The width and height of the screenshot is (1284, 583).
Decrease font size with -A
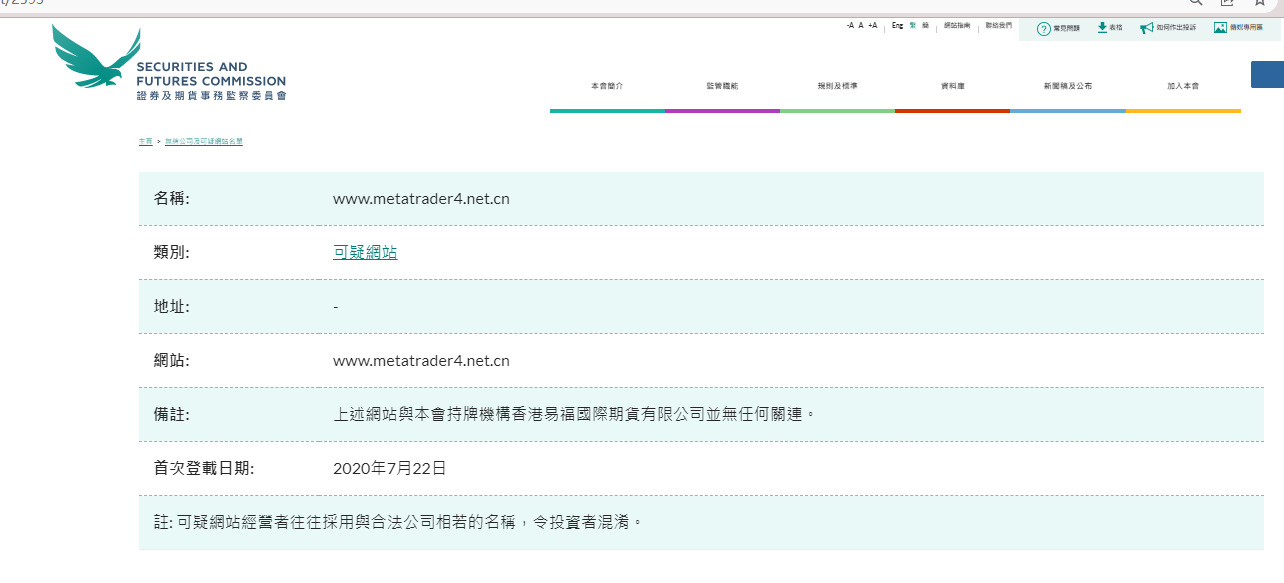click(850, 25)
